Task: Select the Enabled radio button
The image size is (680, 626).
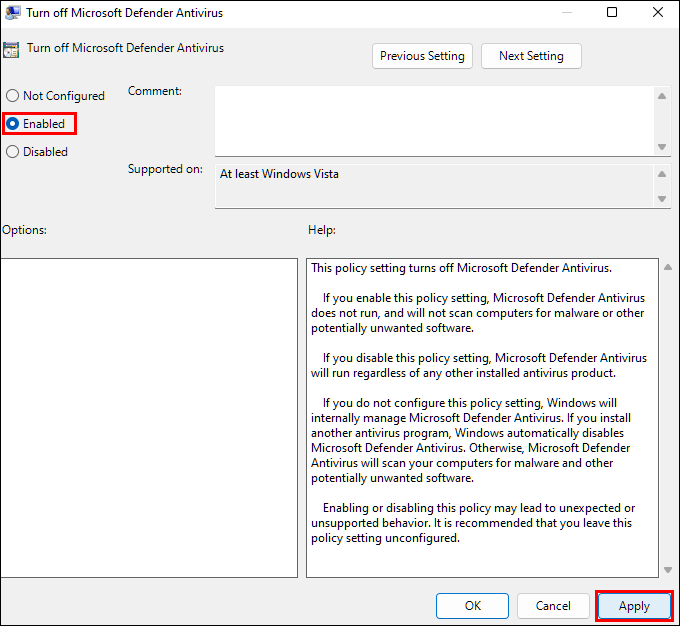Action: [x=13, y=124]
